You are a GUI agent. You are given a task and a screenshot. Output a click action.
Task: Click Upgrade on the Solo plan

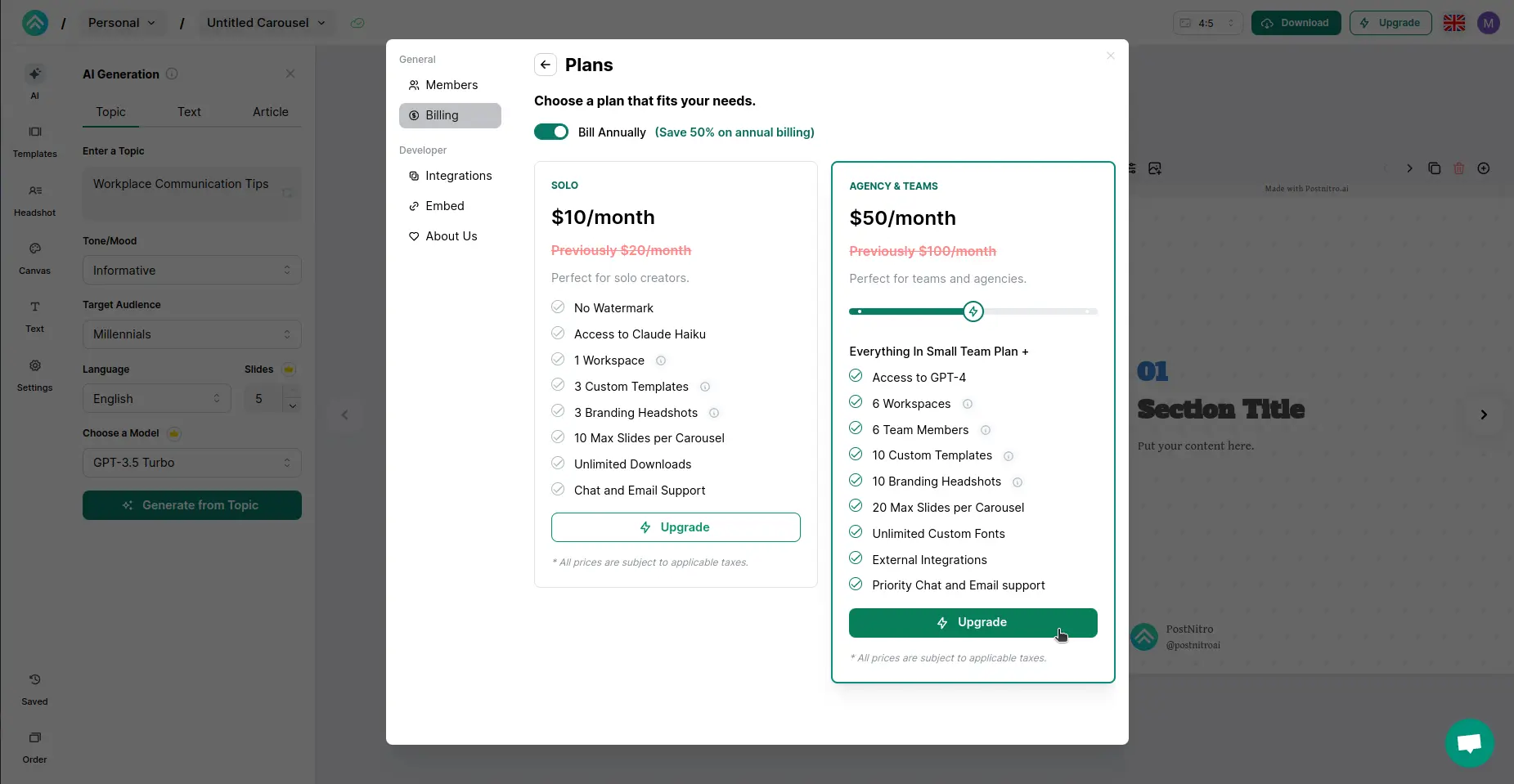click(x=676, y=527)
